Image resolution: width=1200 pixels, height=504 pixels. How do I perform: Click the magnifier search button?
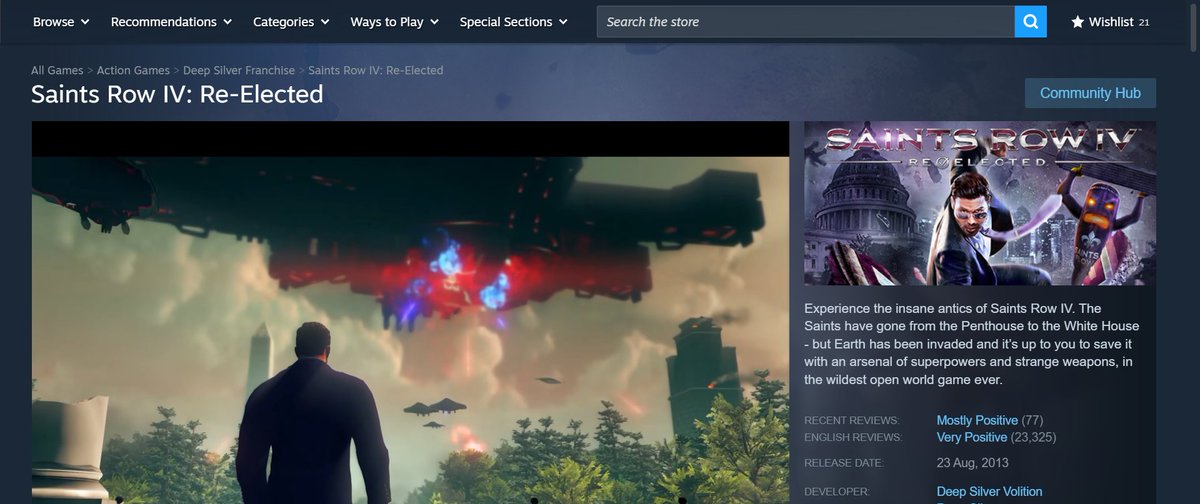pyautogui.click(x=1031, y=21)
